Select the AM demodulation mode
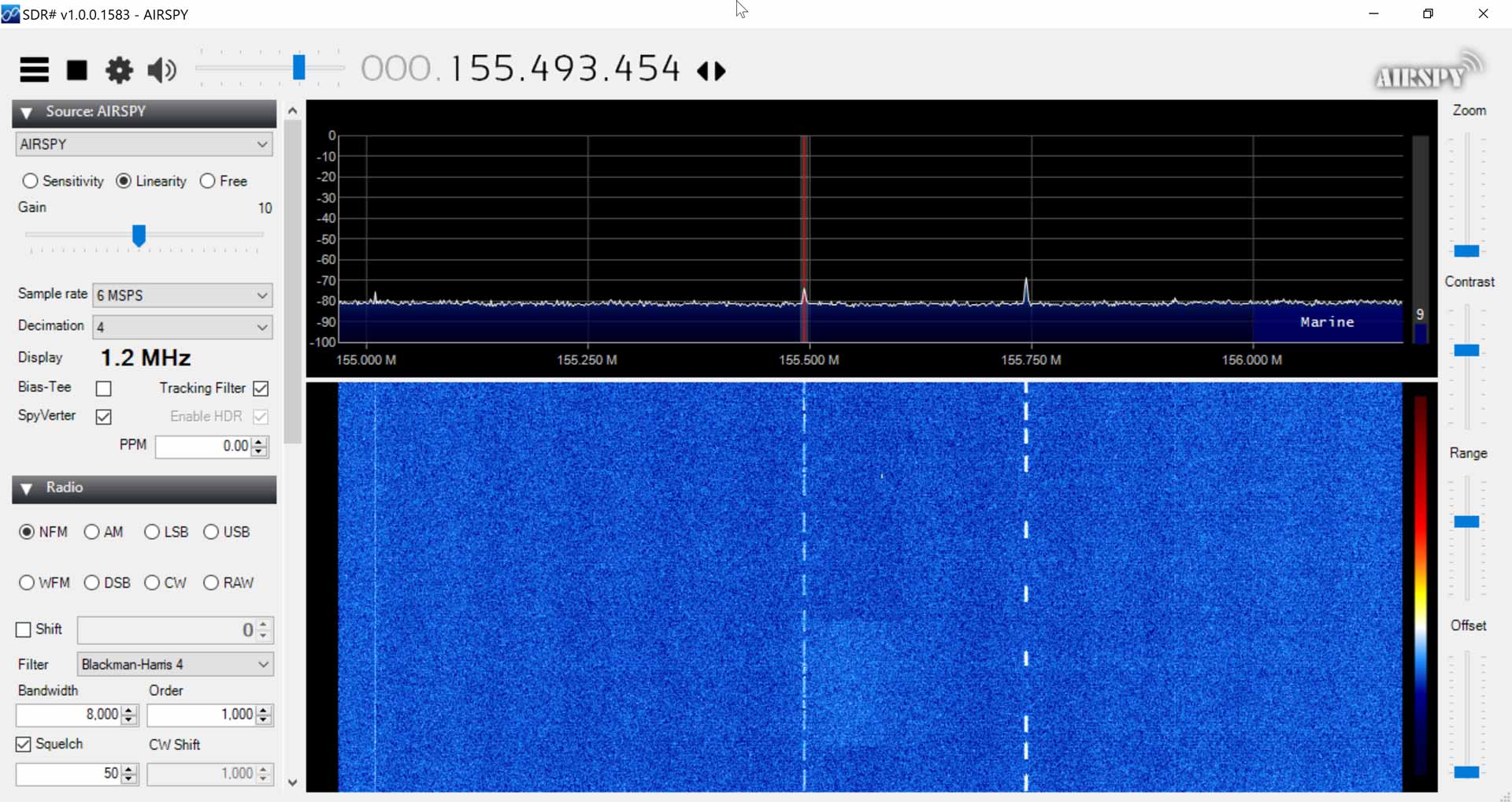The width and height of the screenshot is (1512, 802). [92, 532]
